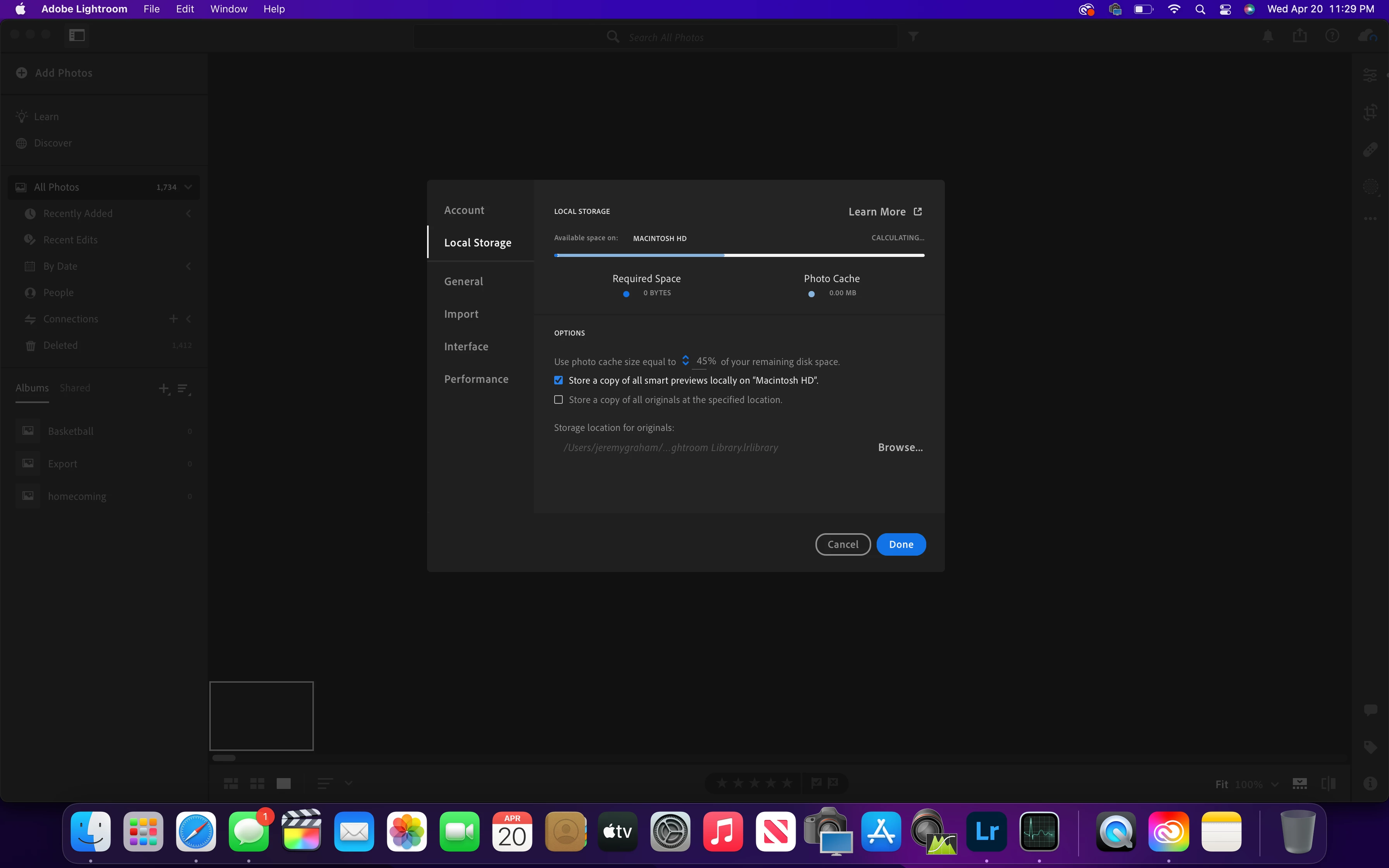Viewport: 1389px width, 868px height.
Task: Toggle the left panel sidebar icon
Action: coord(77,36)
